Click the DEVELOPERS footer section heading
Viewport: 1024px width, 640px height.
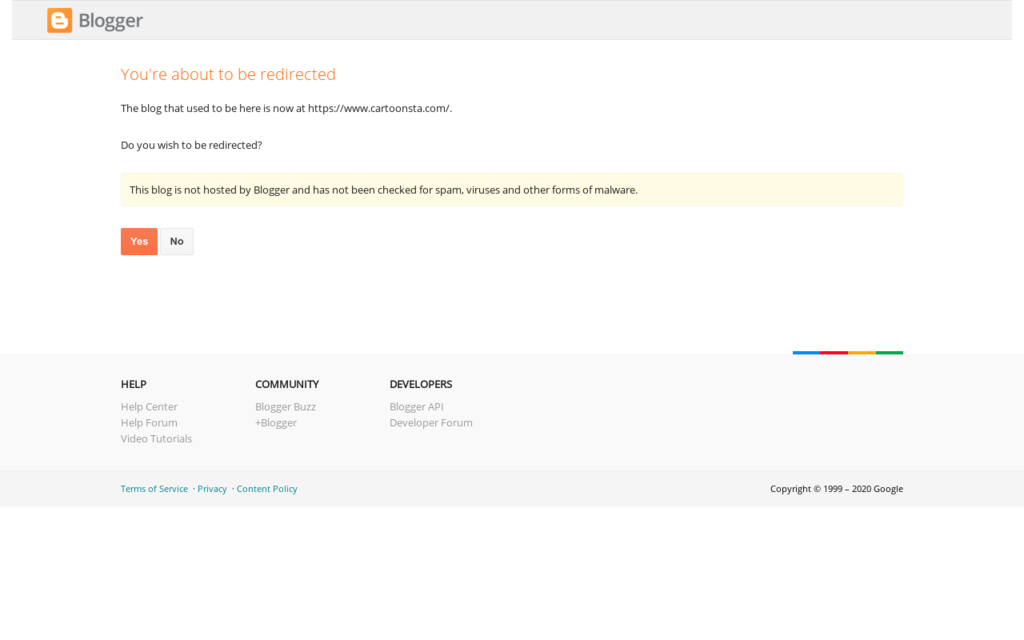pyautogui.click(x=420, y=384)
